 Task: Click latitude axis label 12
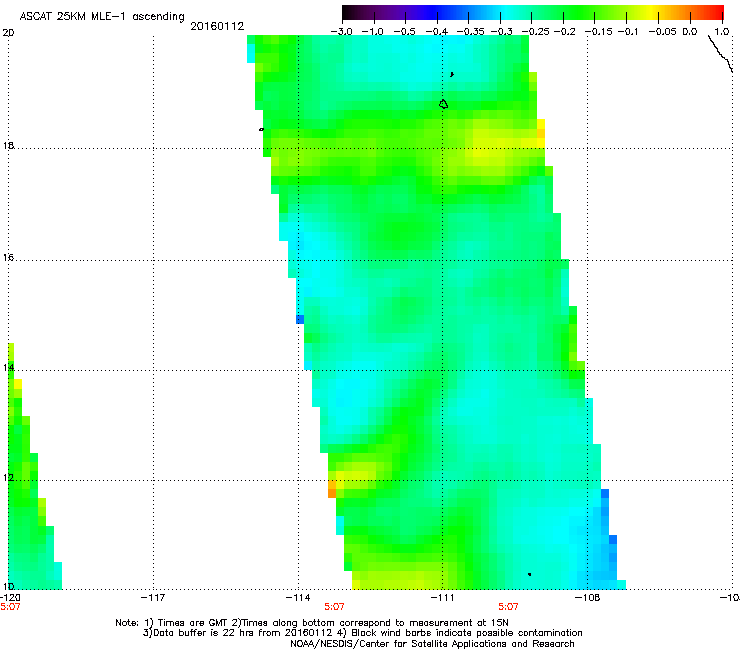[x=8, y=477]
